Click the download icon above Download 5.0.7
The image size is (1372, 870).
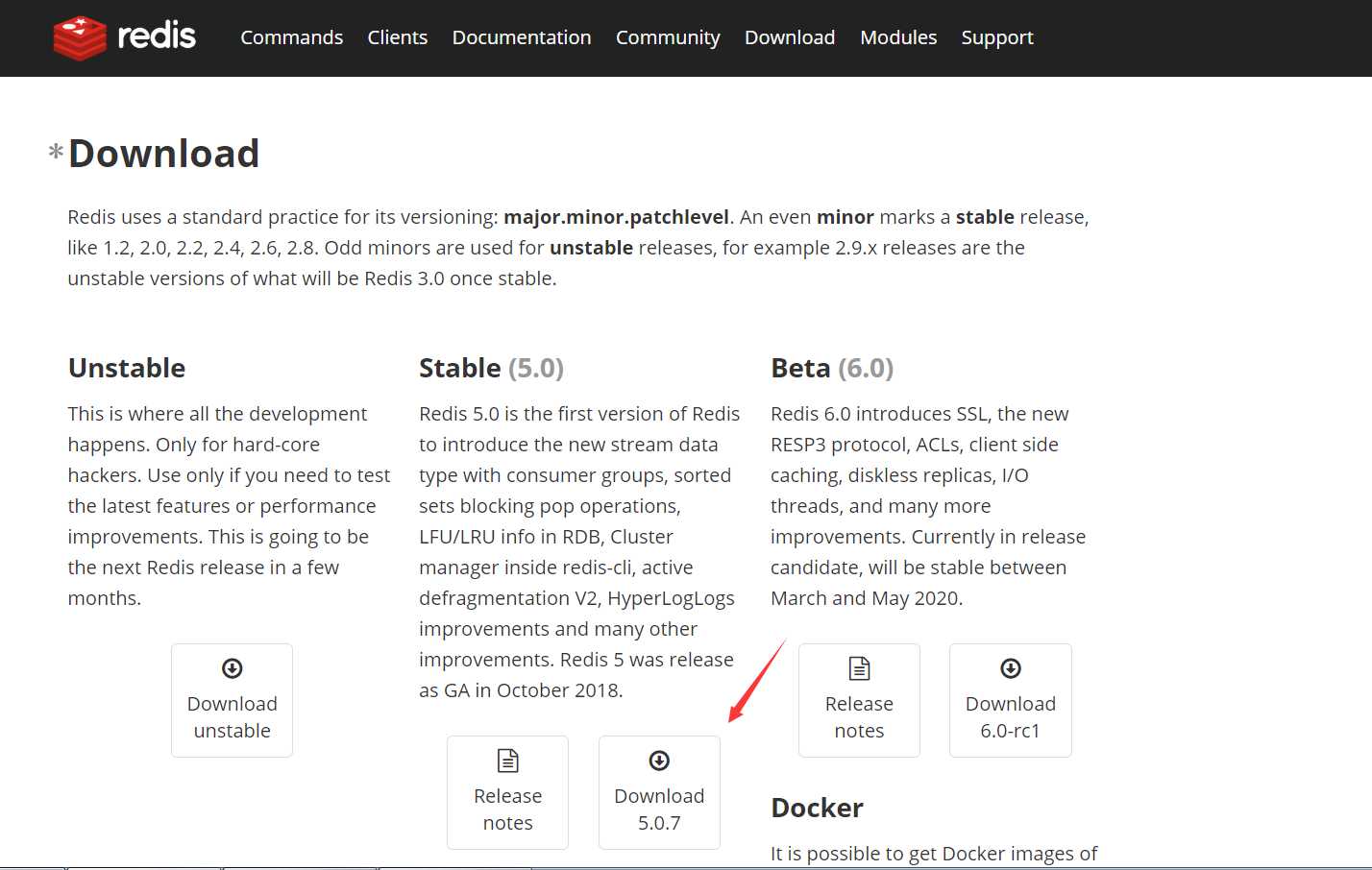pyautogui.click(x=659, y=761)
